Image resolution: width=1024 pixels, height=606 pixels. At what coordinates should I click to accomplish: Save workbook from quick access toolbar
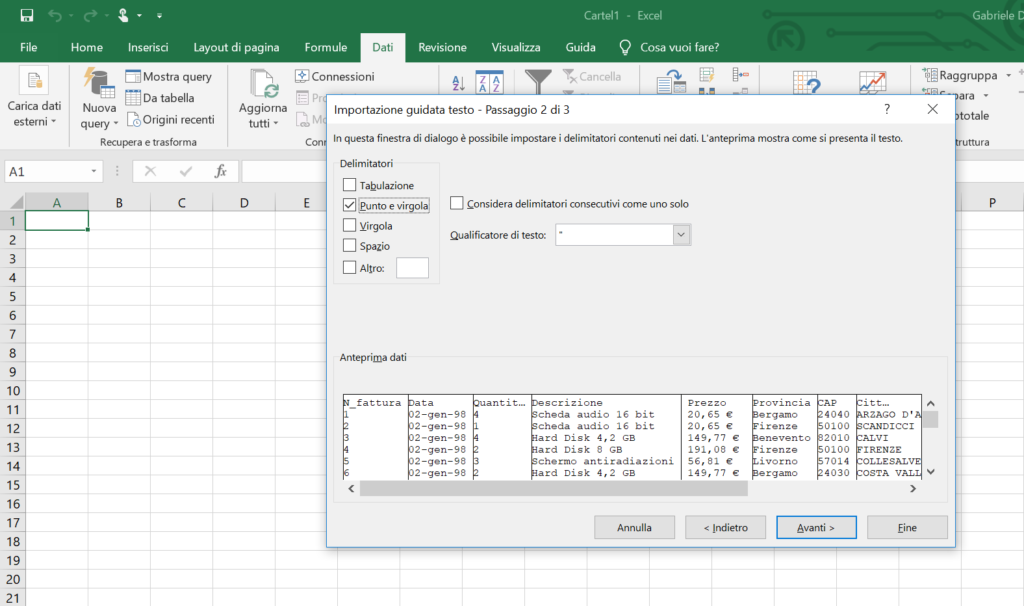pyautogui.click(x=27, y=15)
